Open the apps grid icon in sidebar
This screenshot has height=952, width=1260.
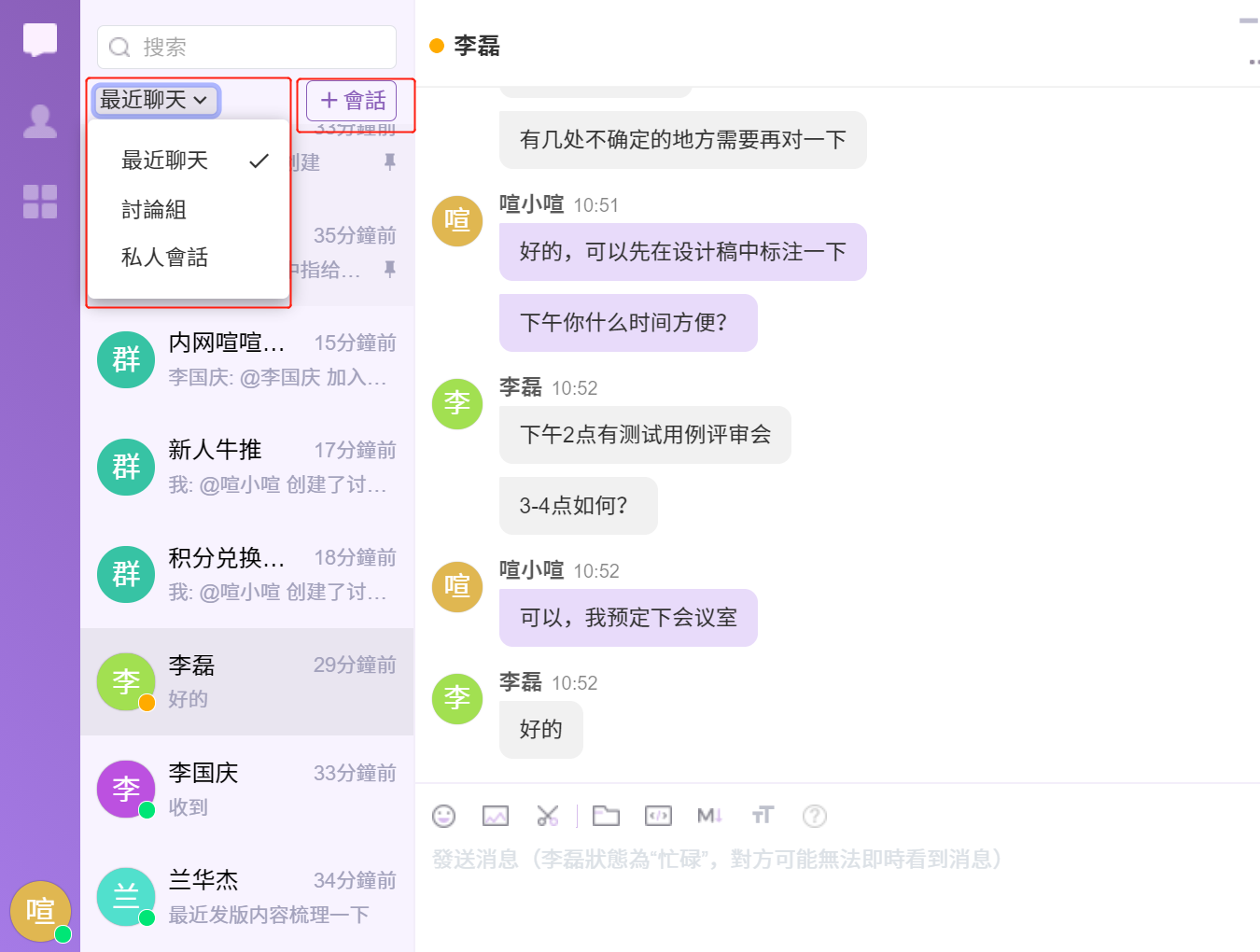click(x=40, y=202)
